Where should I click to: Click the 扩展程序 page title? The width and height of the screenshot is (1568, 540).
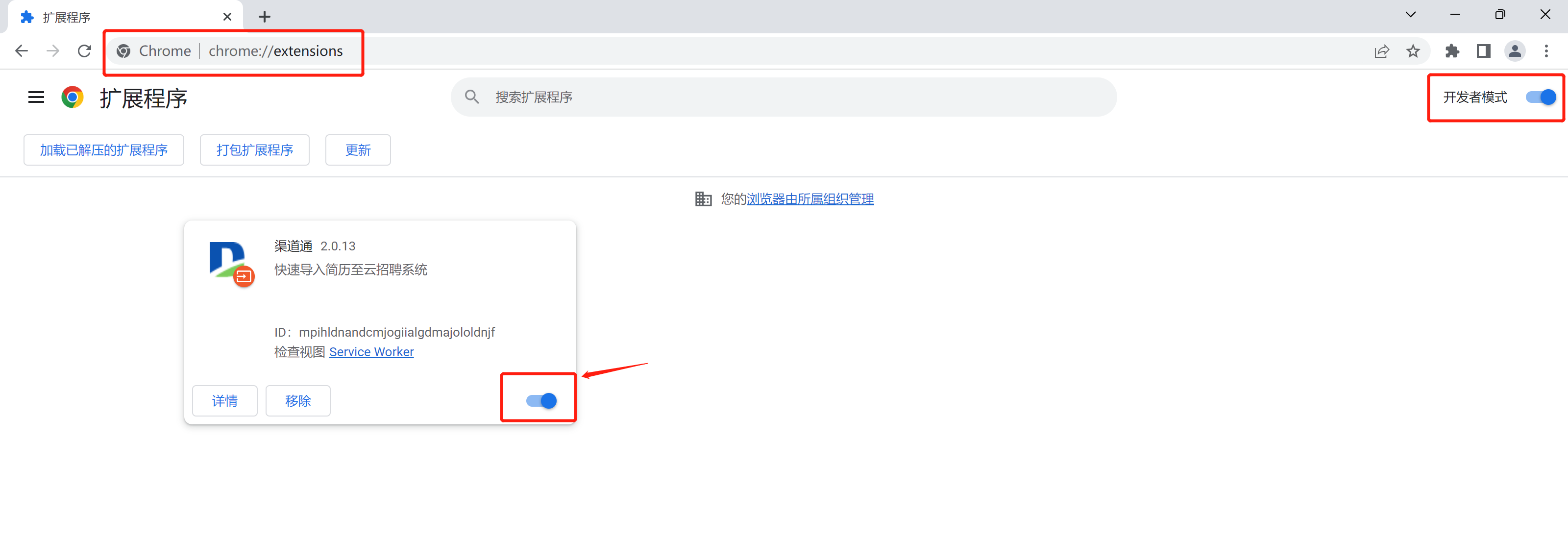click(144, 98)
